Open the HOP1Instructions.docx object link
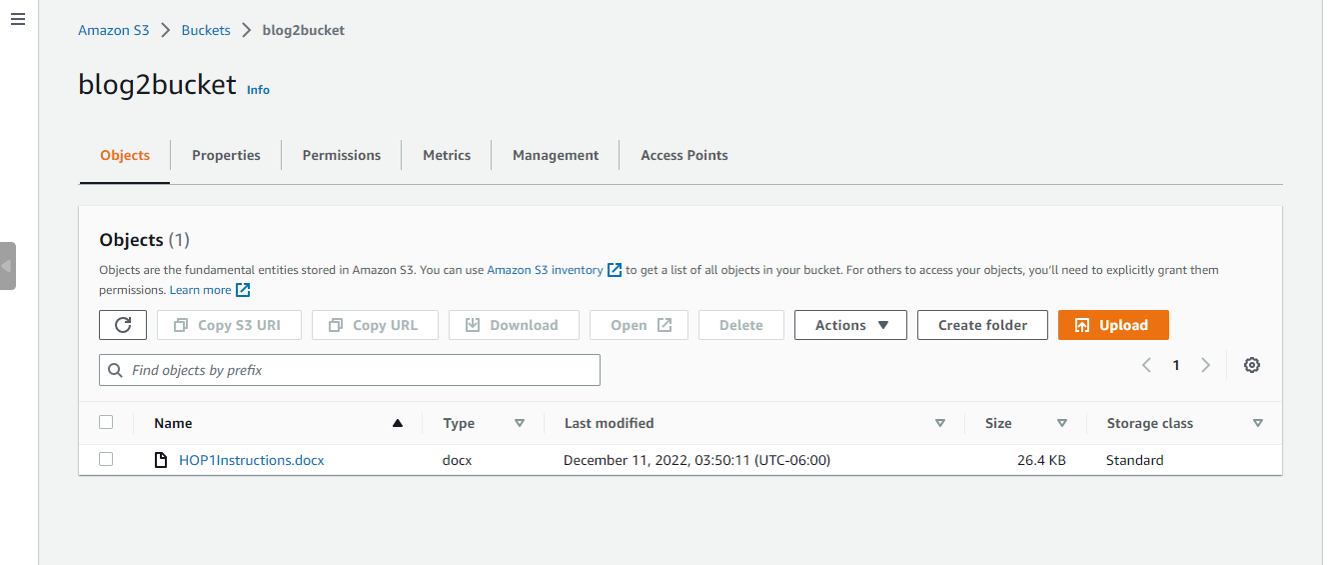This screenshot has height=565, width=1334. click(251, 460)
